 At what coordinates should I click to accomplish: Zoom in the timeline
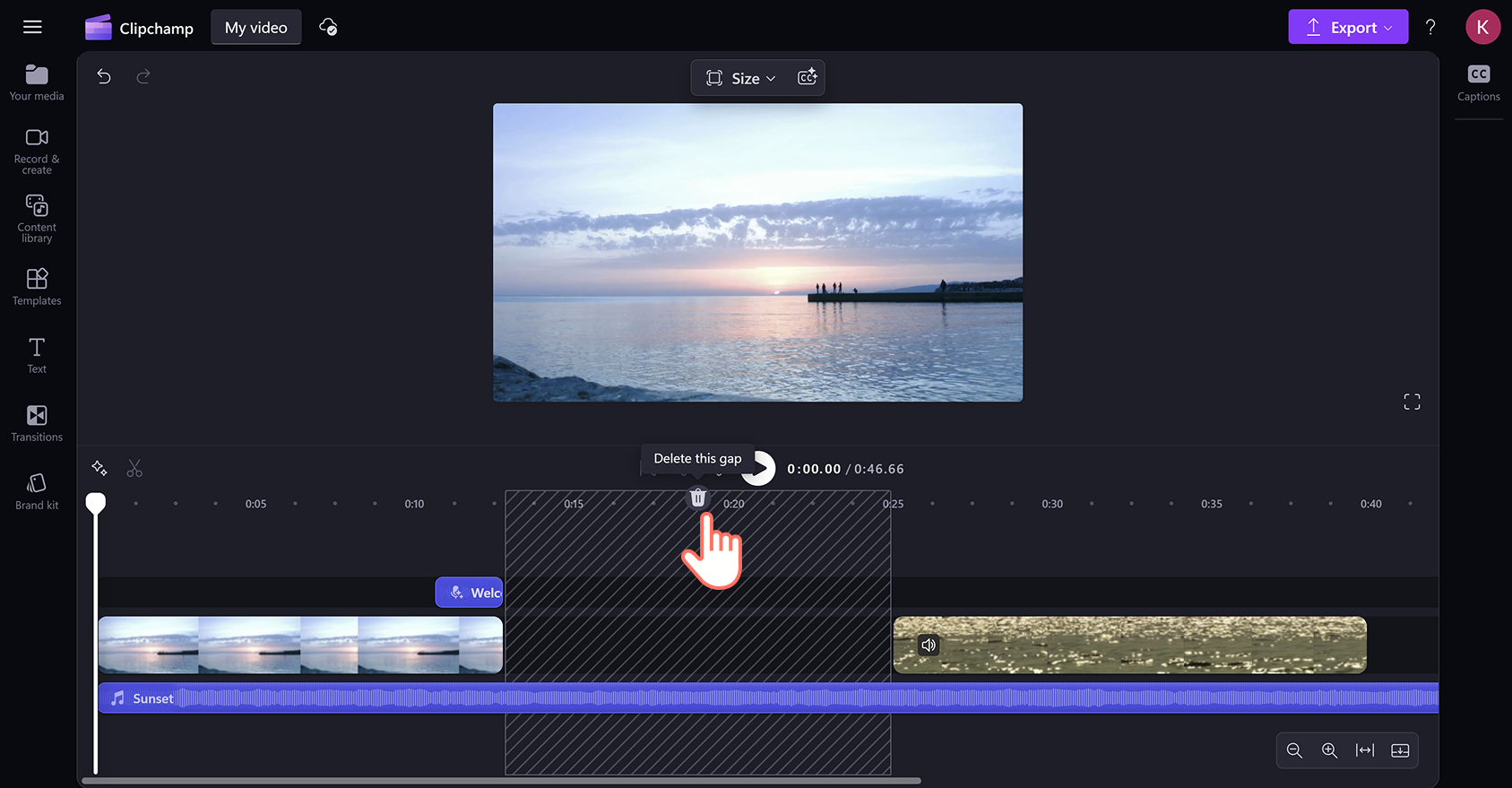point(1329,750)
